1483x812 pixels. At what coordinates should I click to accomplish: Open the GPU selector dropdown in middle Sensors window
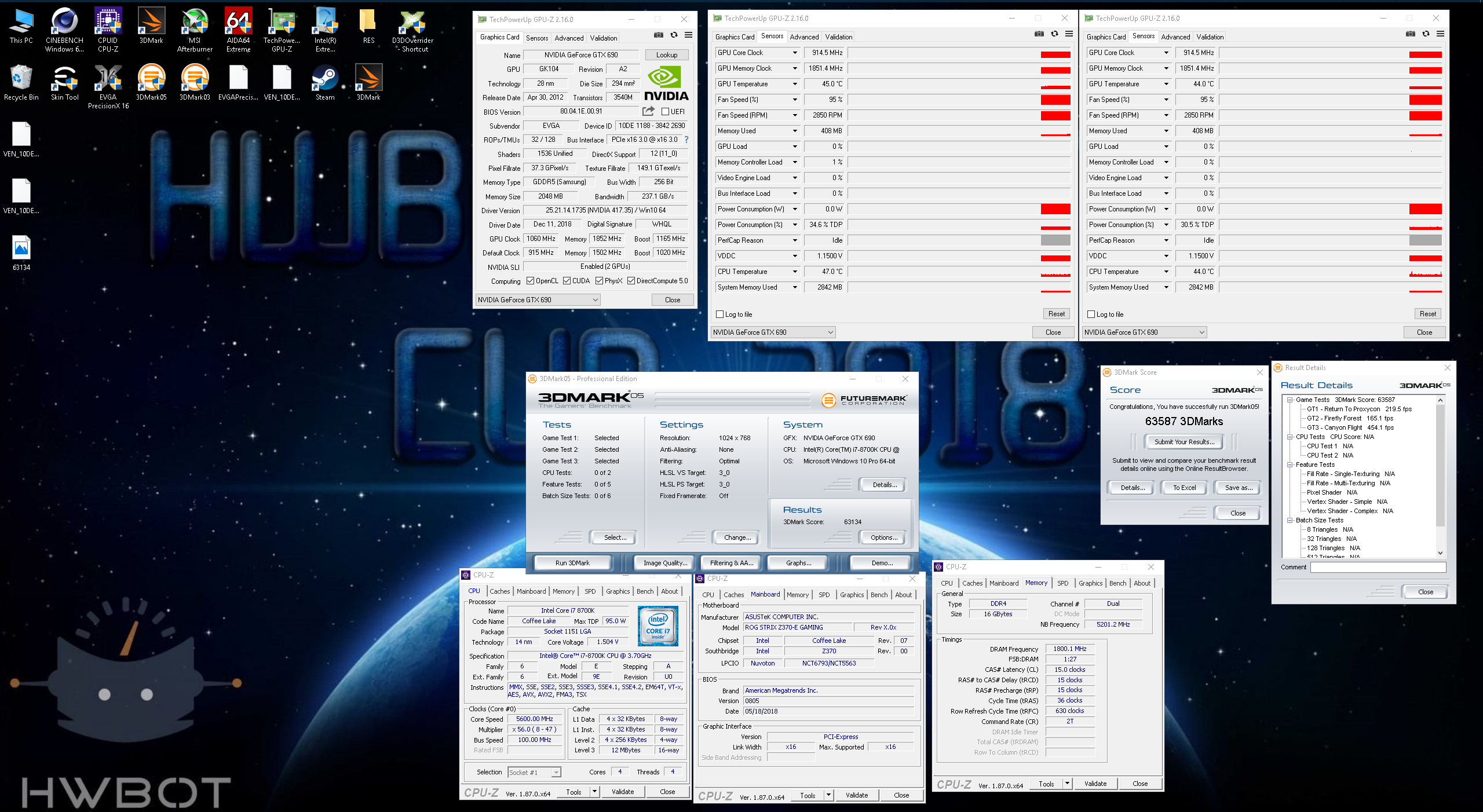tap(773, 332)
